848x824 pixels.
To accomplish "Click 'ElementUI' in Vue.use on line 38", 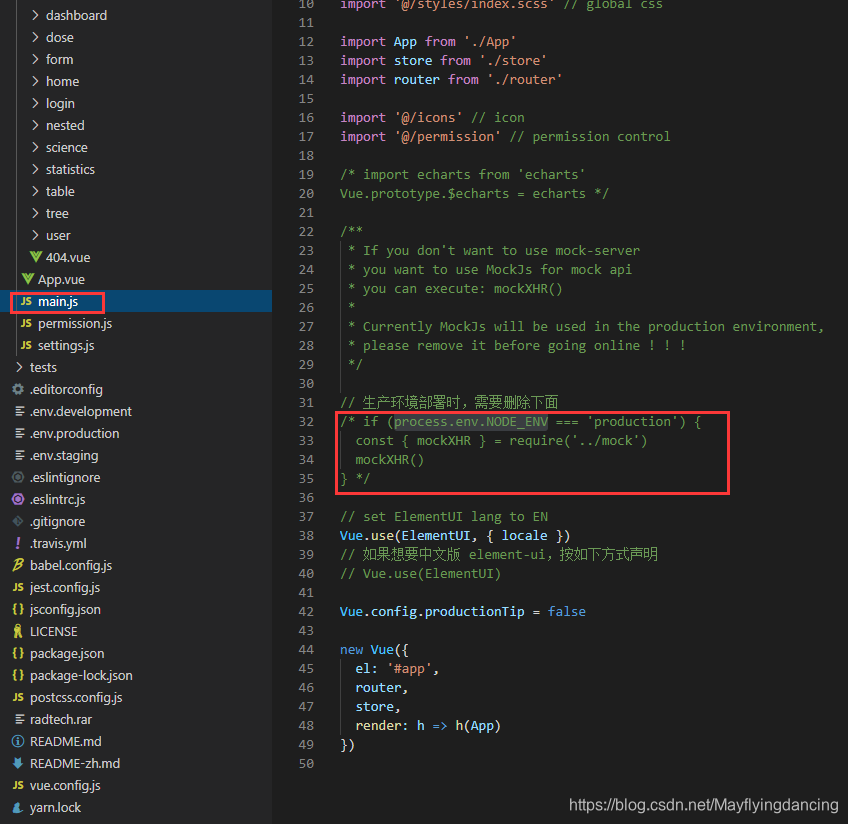I will [x=436, y=536].
